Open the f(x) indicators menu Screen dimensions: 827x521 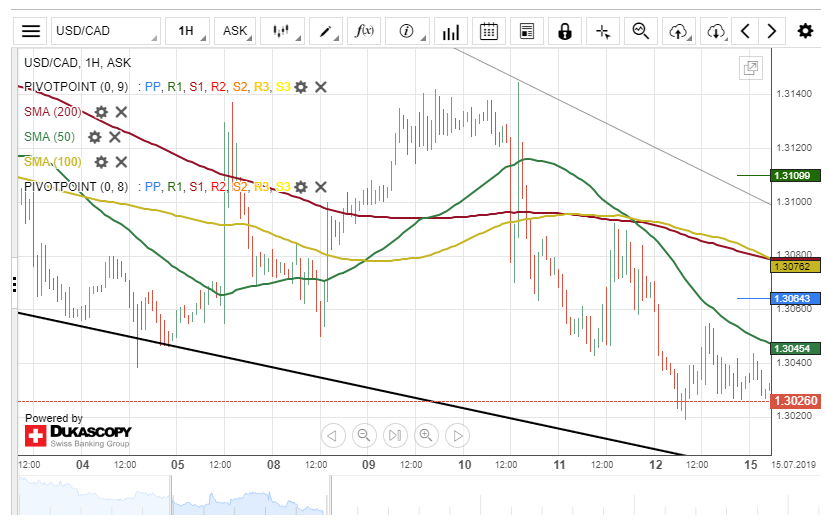click(x=365, y=31)
